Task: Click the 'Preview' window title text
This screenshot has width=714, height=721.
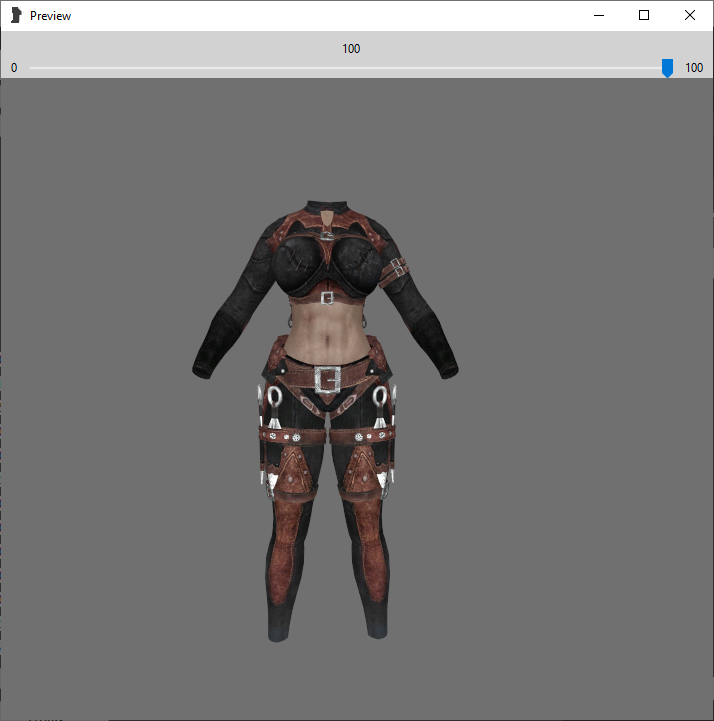Action: (50, 16)
